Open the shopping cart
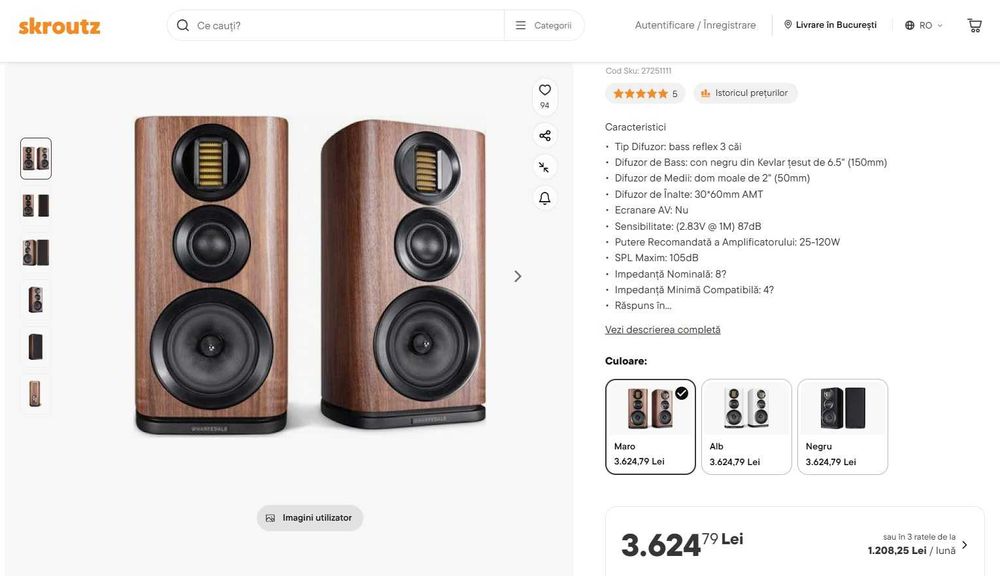The image size is (1000, 576). tap(974, 25)
